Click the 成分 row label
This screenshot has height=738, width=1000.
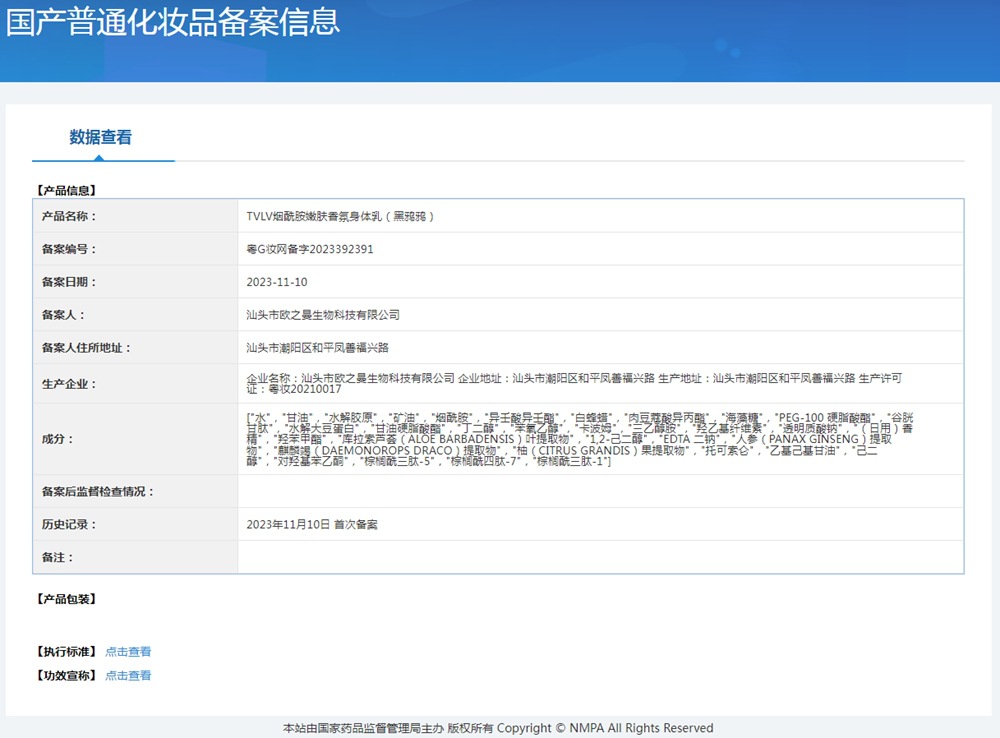point(57,439)
